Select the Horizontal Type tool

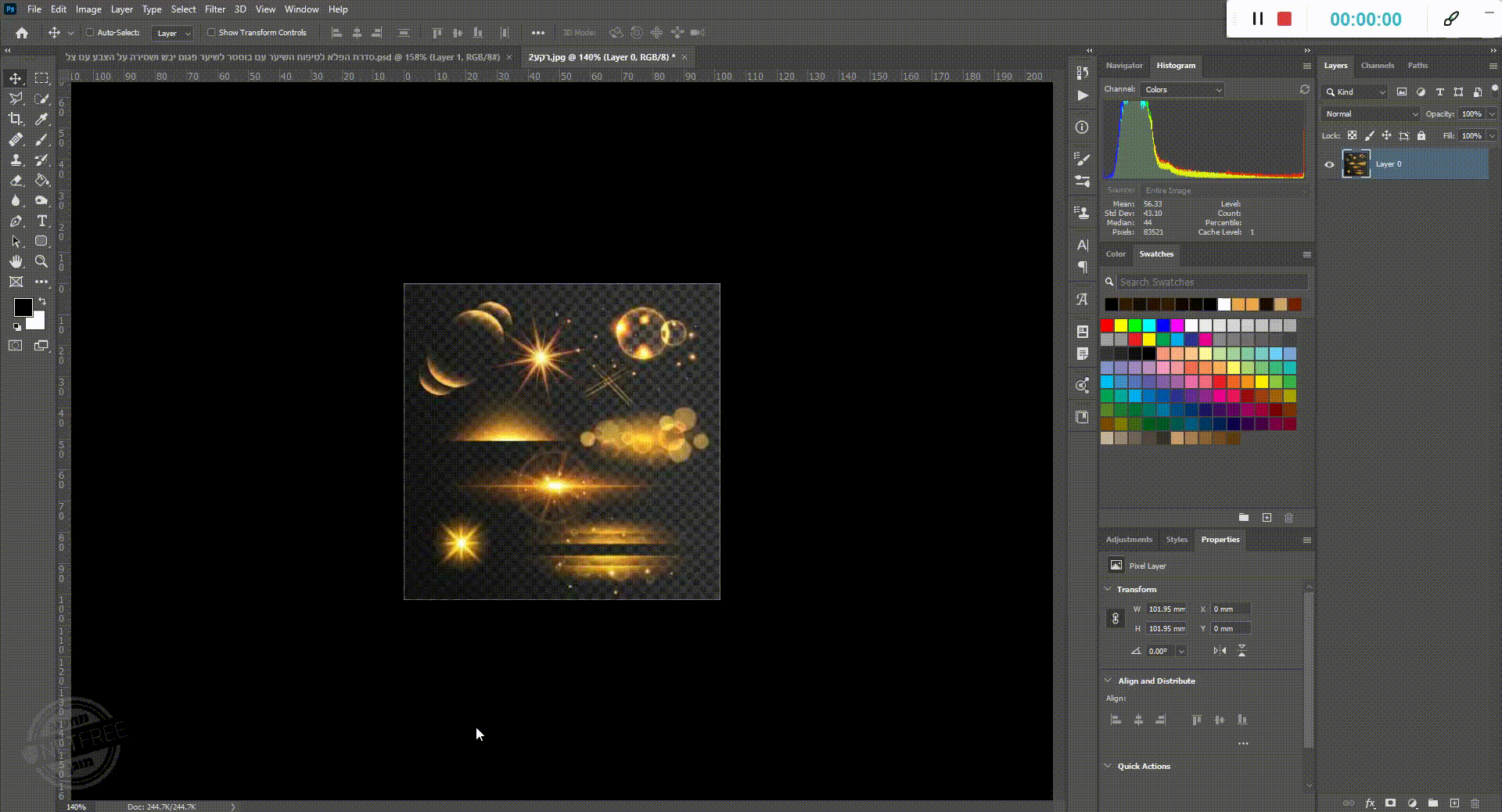tap(42, 221)
